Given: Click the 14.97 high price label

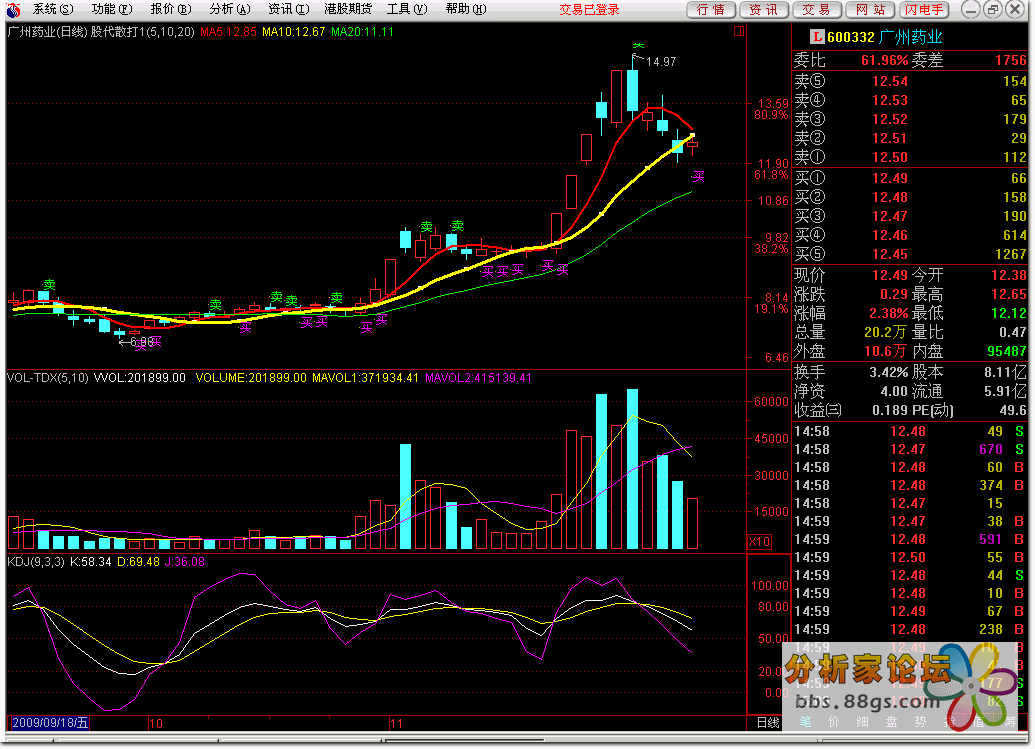Looking at the screenshot, I should click(661, 61).
